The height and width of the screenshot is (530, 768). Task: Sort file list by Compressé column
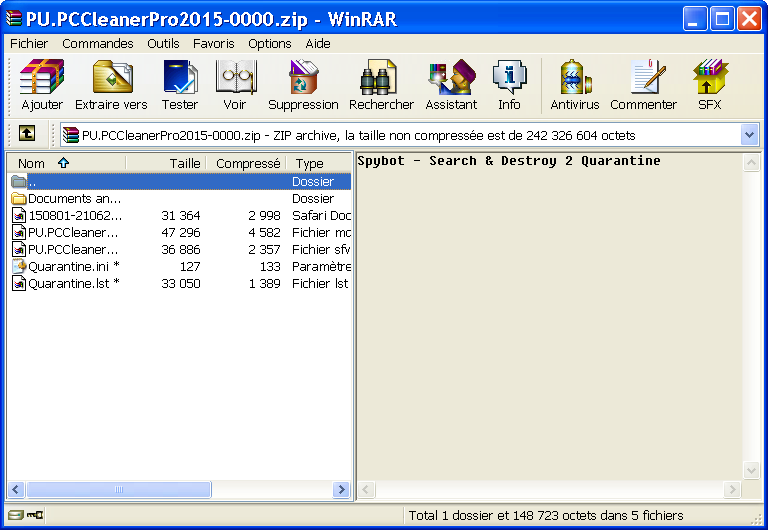pos(246,163)
